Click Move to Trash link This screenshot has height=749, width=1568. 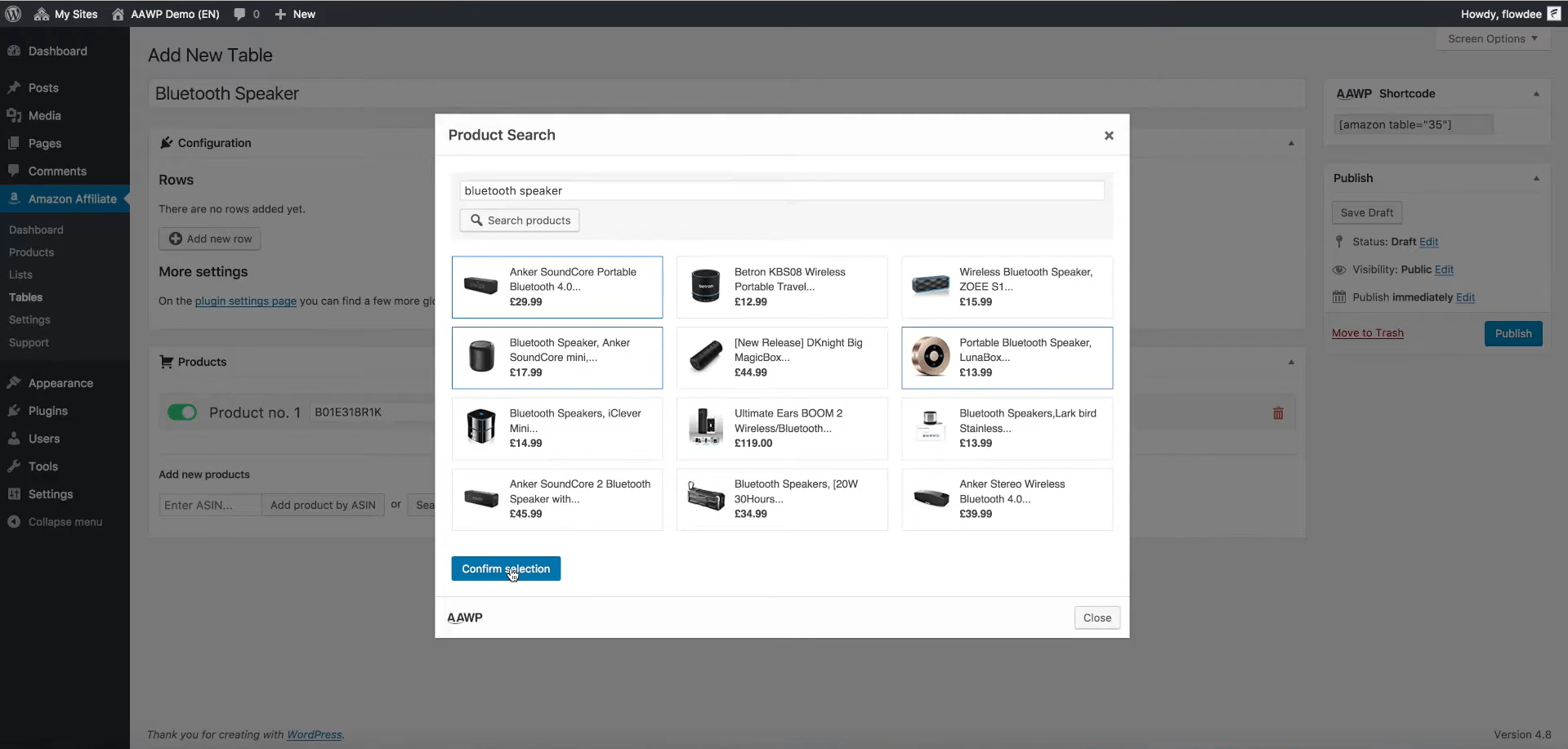(x=1368, y=332)
